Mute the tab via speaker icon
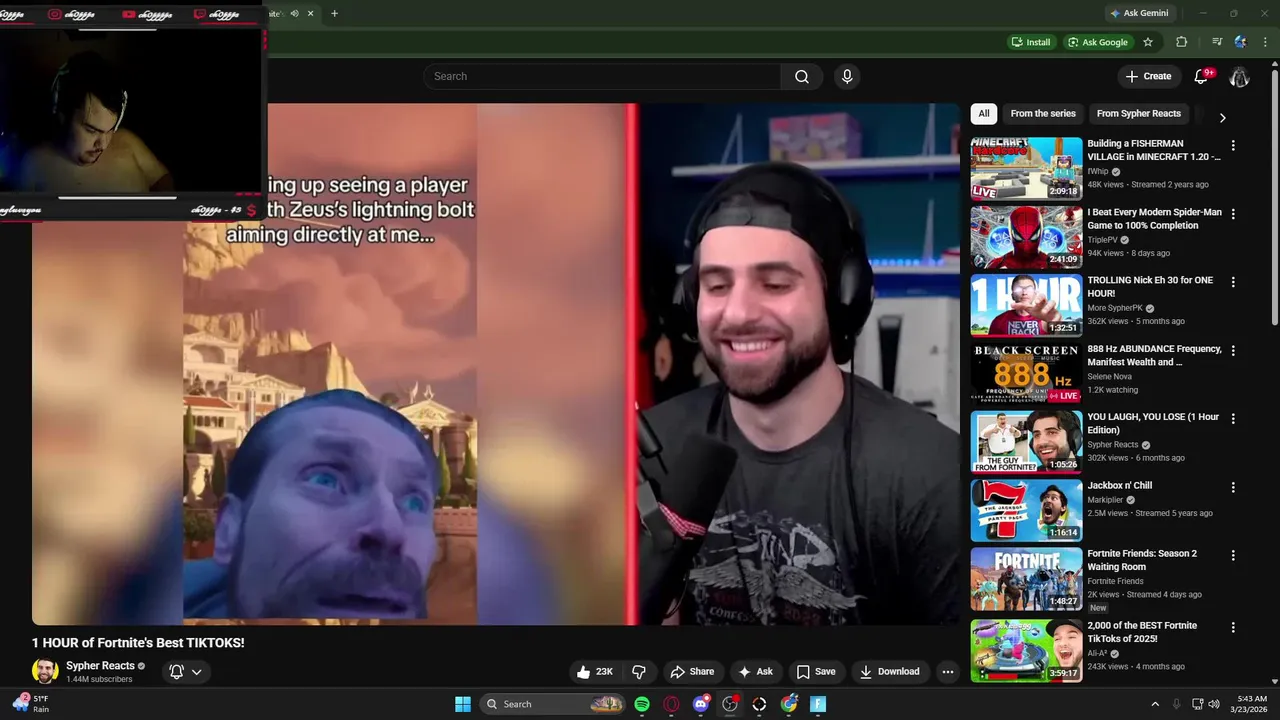This screenshot has height=720, width=1280. pyautogui.click(x=294, y=13)
